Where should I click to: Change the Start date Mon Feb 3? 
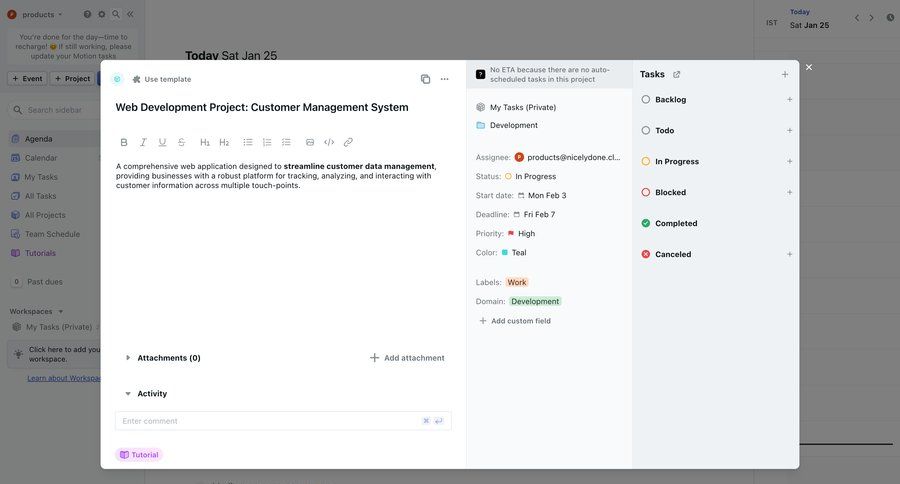[x=542, y=195]
